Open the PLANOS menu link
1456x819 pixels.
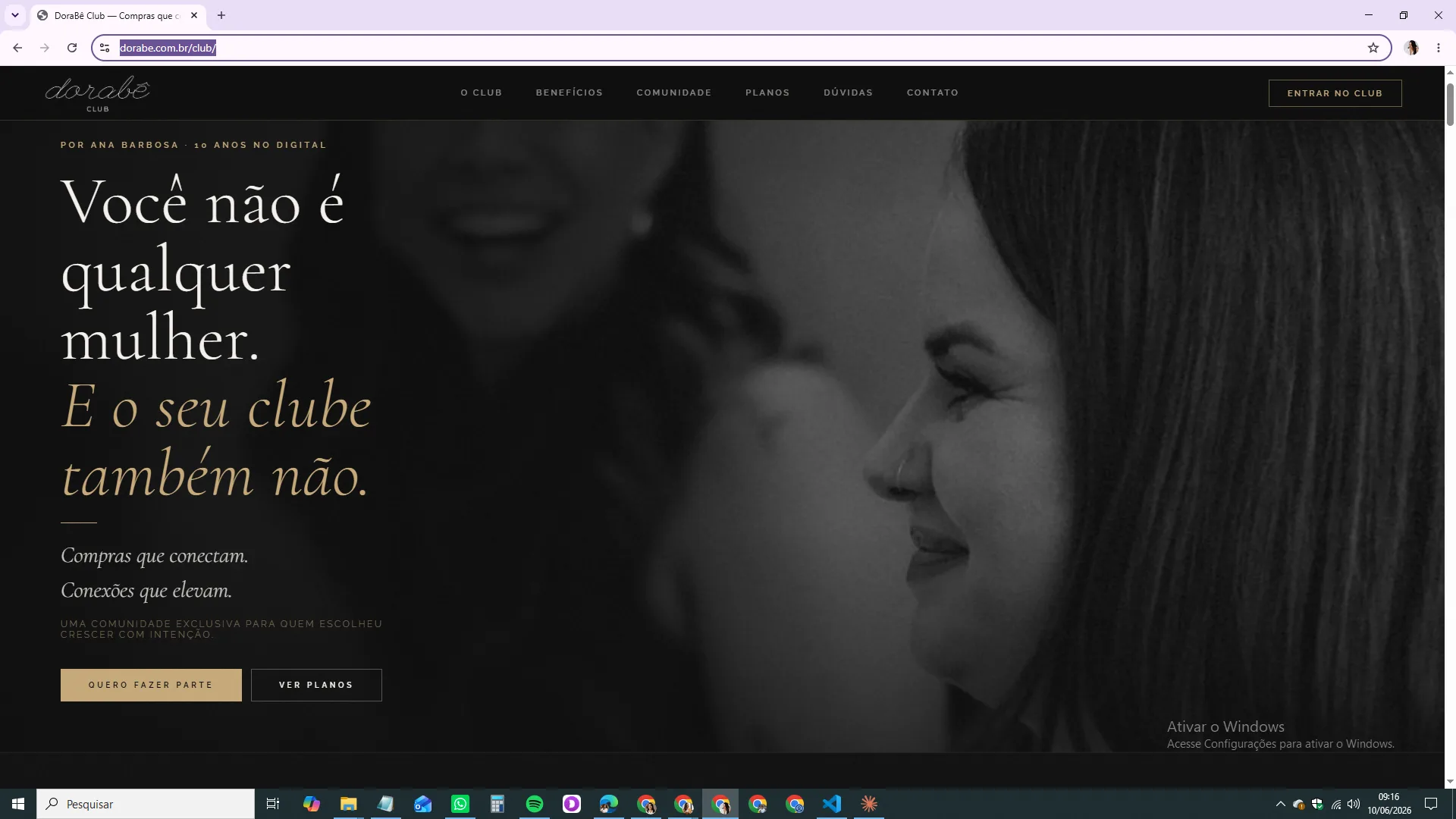[x=767, y=93]
